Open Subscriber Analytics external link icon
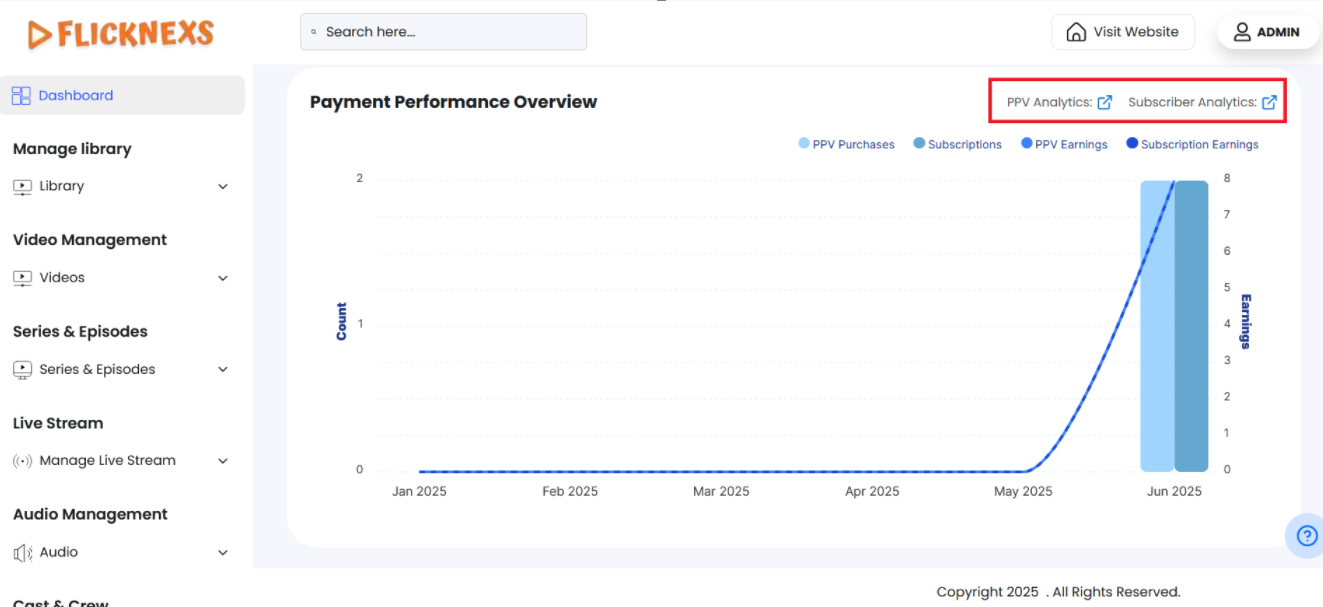The image size is (1323, 607). click(x=1269, y=102)
